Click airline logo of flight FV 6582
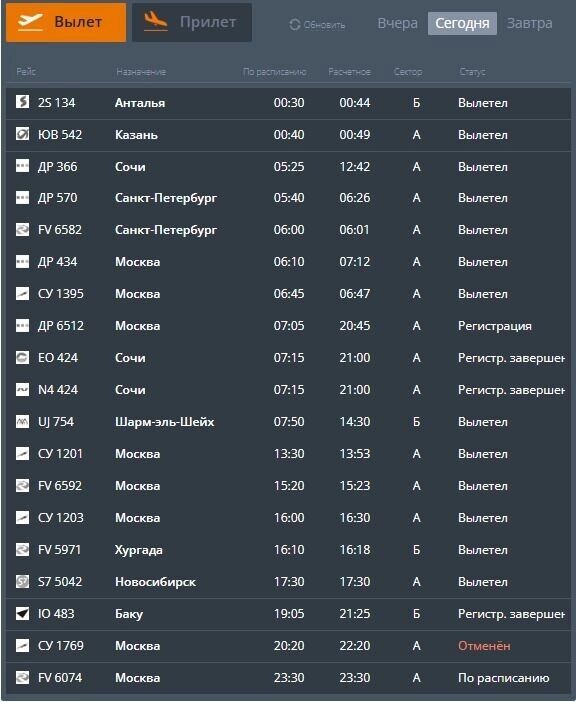 point(22,230)
